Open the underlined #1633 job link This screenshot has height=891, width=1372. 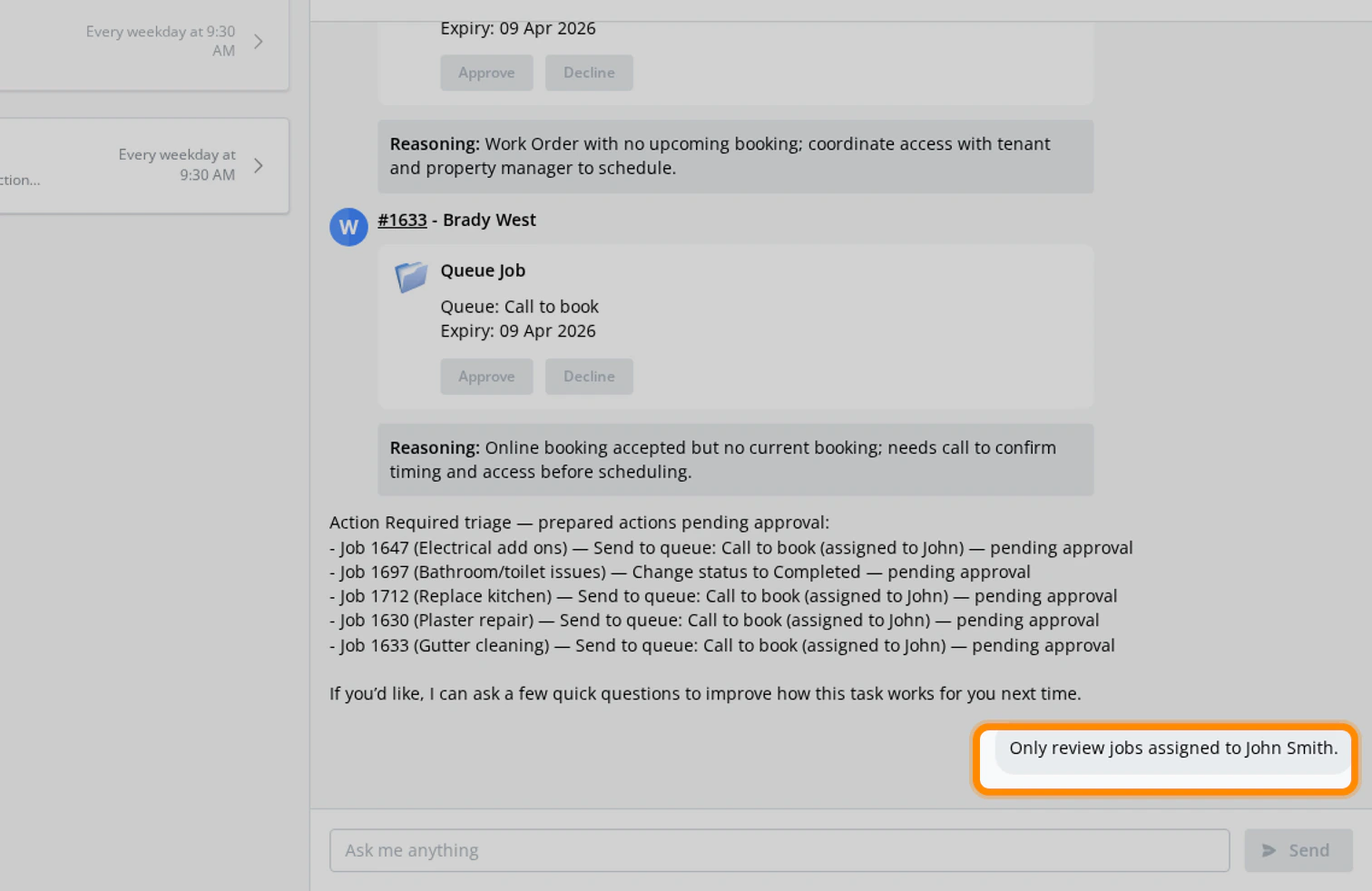click(x=402, y=220)
